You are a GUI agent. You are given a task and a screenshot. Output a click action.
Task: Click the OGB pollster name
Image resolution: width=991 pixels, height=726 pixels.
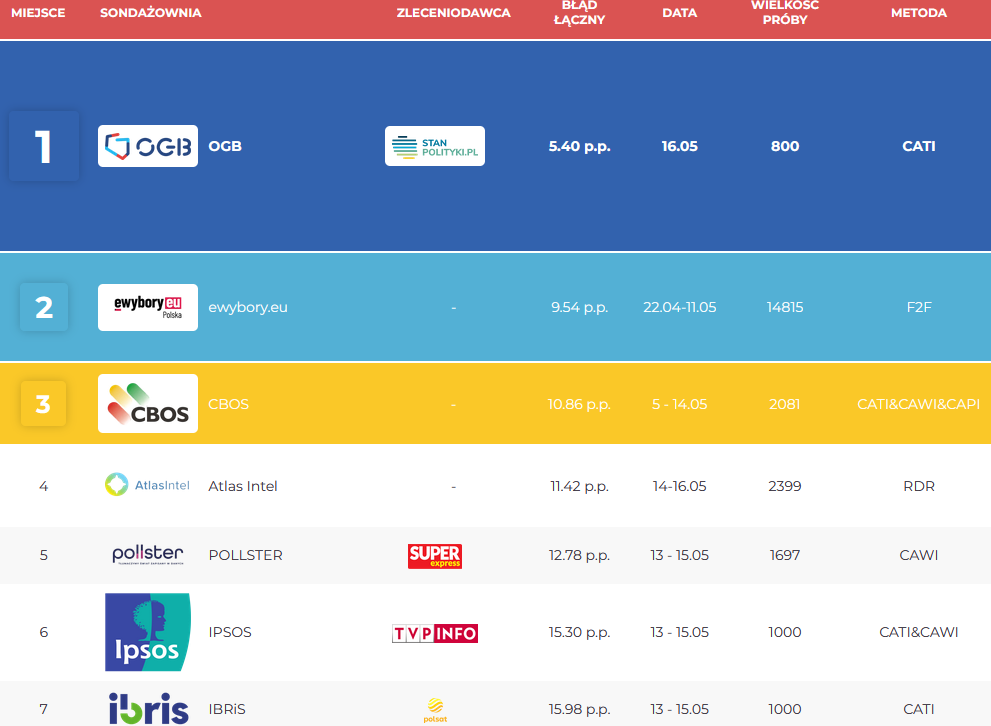tap(225, 146)
